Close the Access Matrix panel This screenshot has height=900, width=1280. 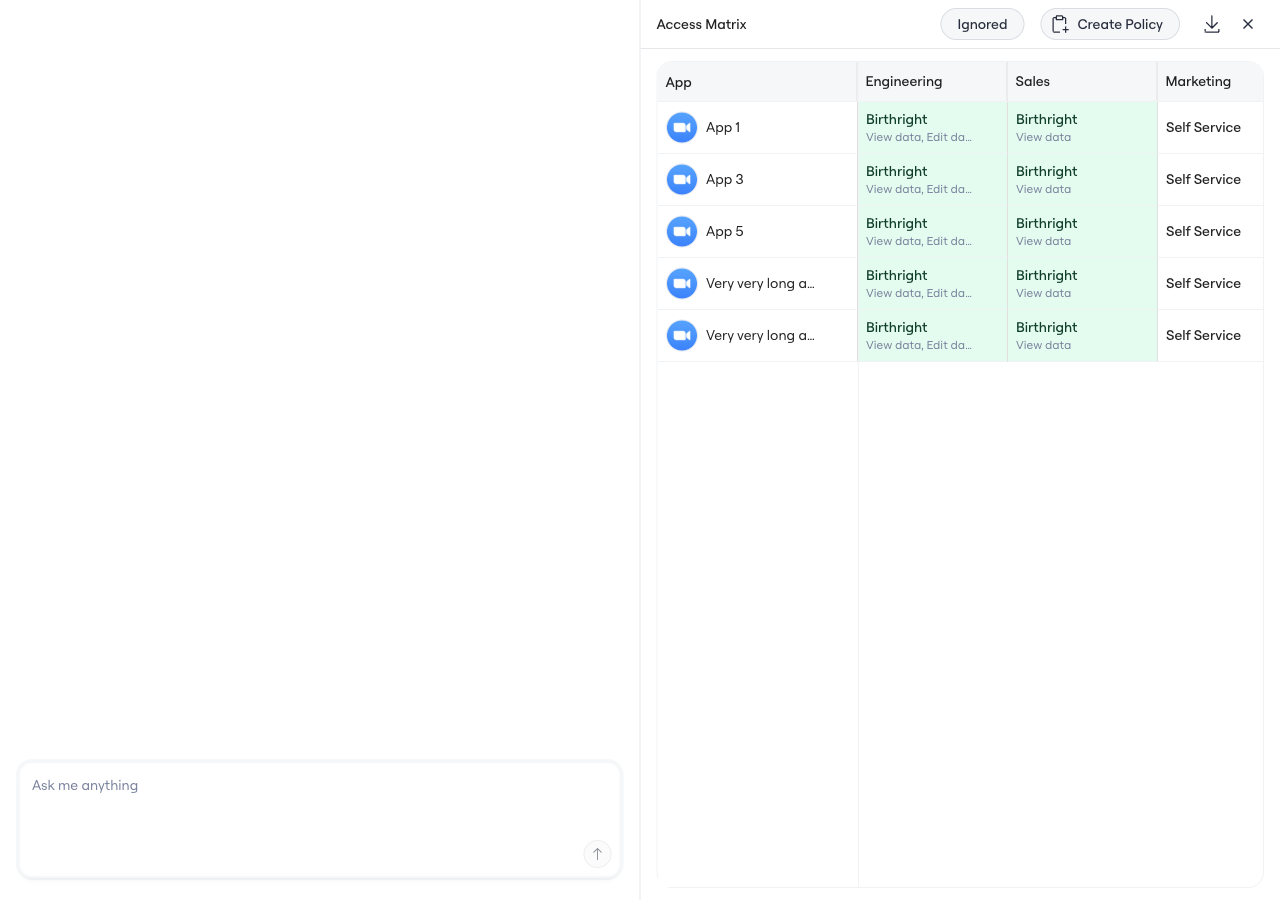1248,24
